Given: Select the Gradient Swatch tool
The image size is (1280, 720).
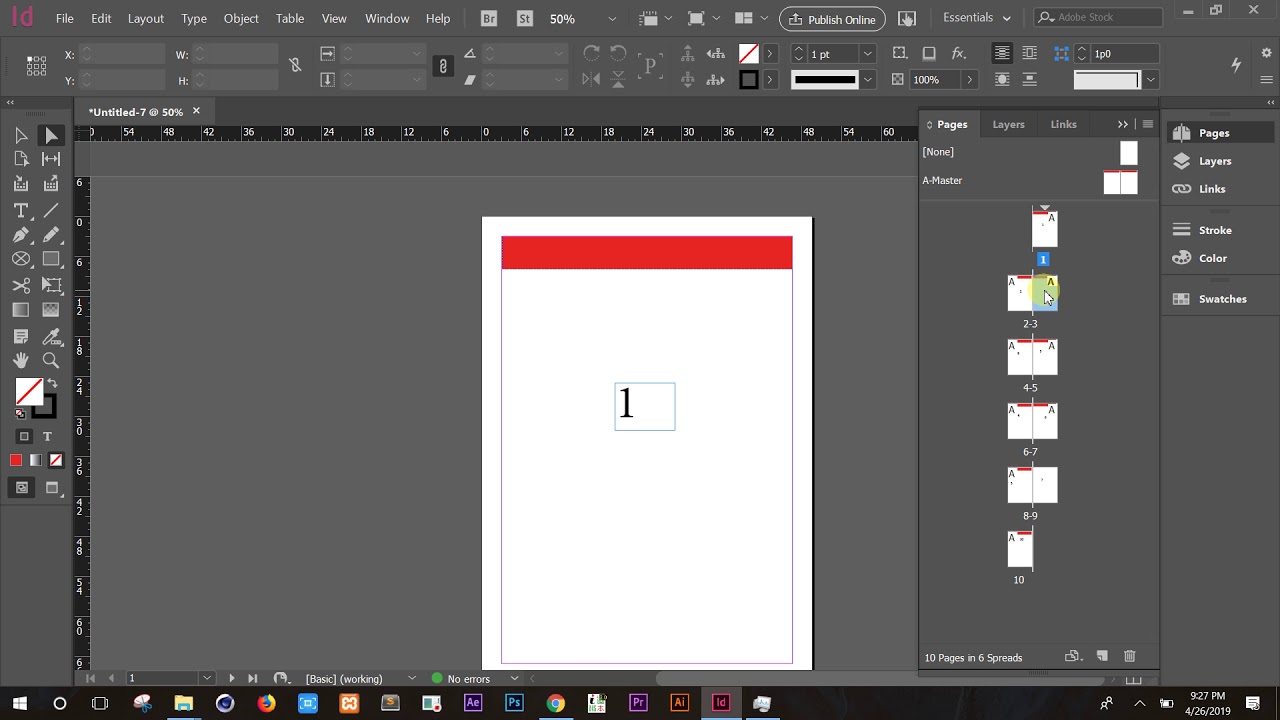Looking at the screenshot, I should point(21,310).
